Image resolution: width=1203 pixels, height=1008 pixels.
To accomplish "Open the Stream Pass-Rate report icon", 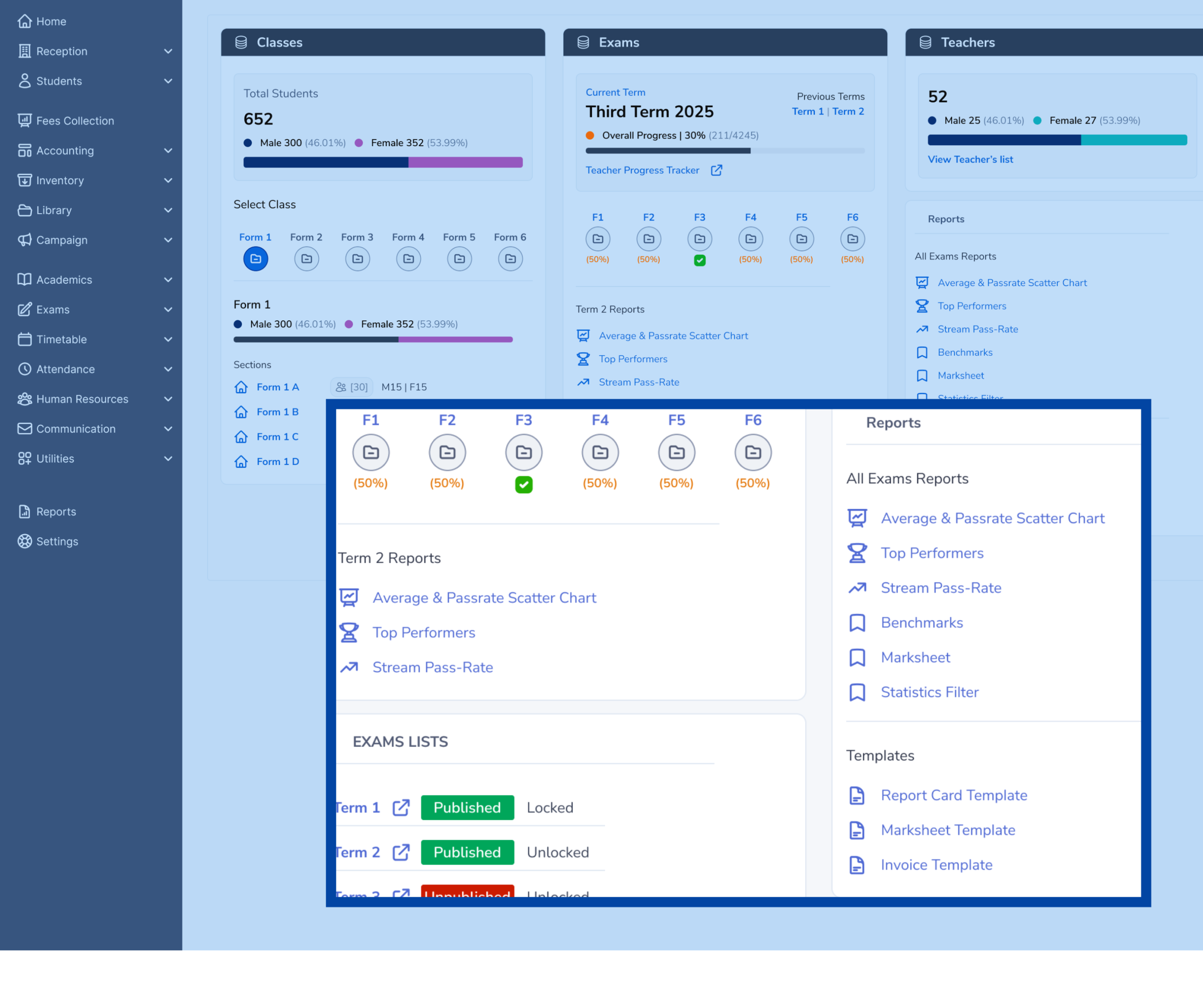I will click(x=349, y=667).
